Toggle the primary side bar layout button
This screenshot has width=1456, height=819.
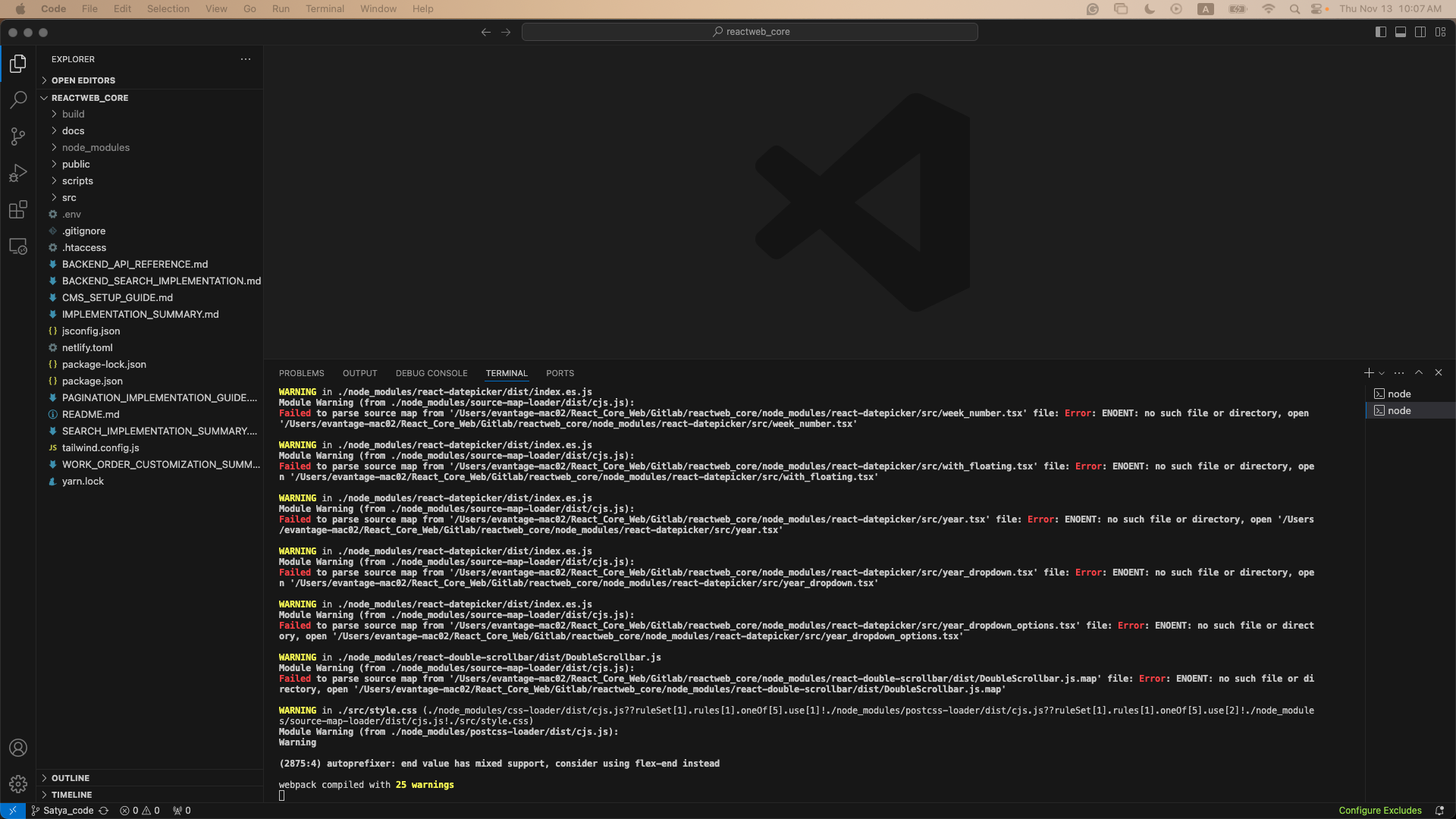coord(1381,32)
